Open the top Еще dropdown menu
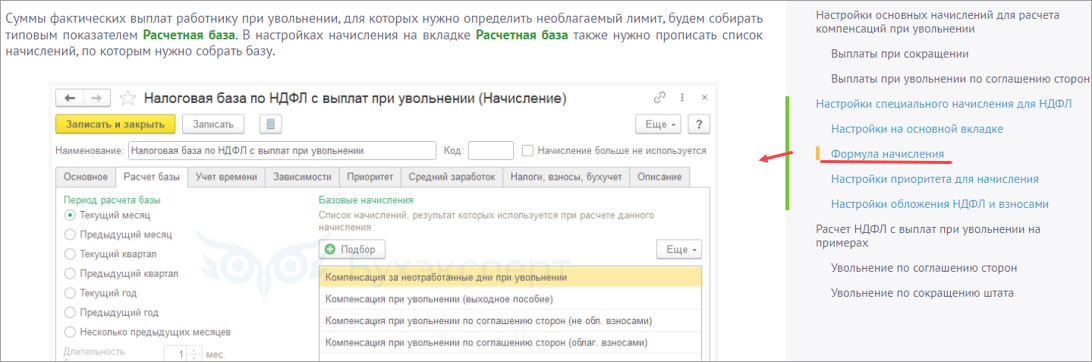The width and height of the screenshot is (1092, 362). 659,125
